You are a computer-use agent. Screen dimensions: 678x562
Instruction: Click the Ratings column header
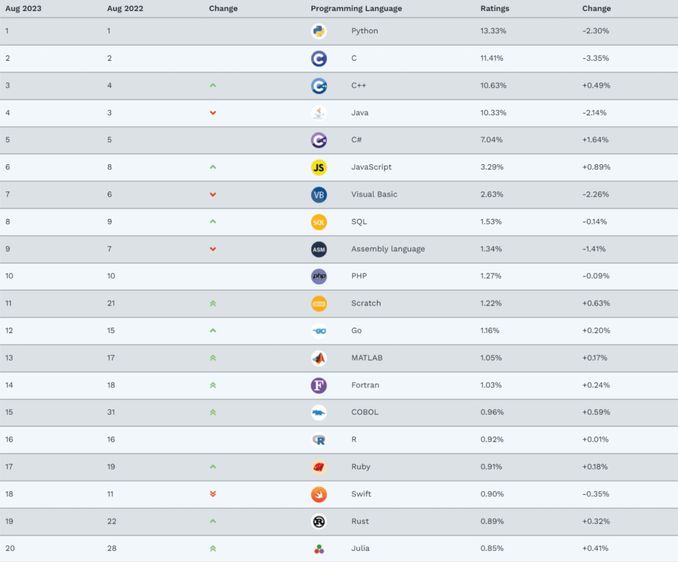(495, 9)
